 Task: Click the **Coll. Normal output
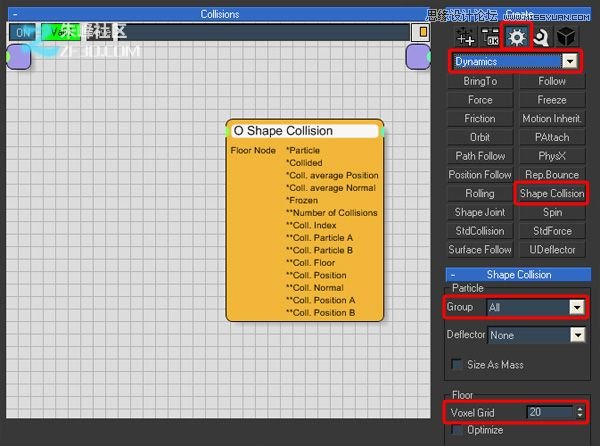coord(315,288)
